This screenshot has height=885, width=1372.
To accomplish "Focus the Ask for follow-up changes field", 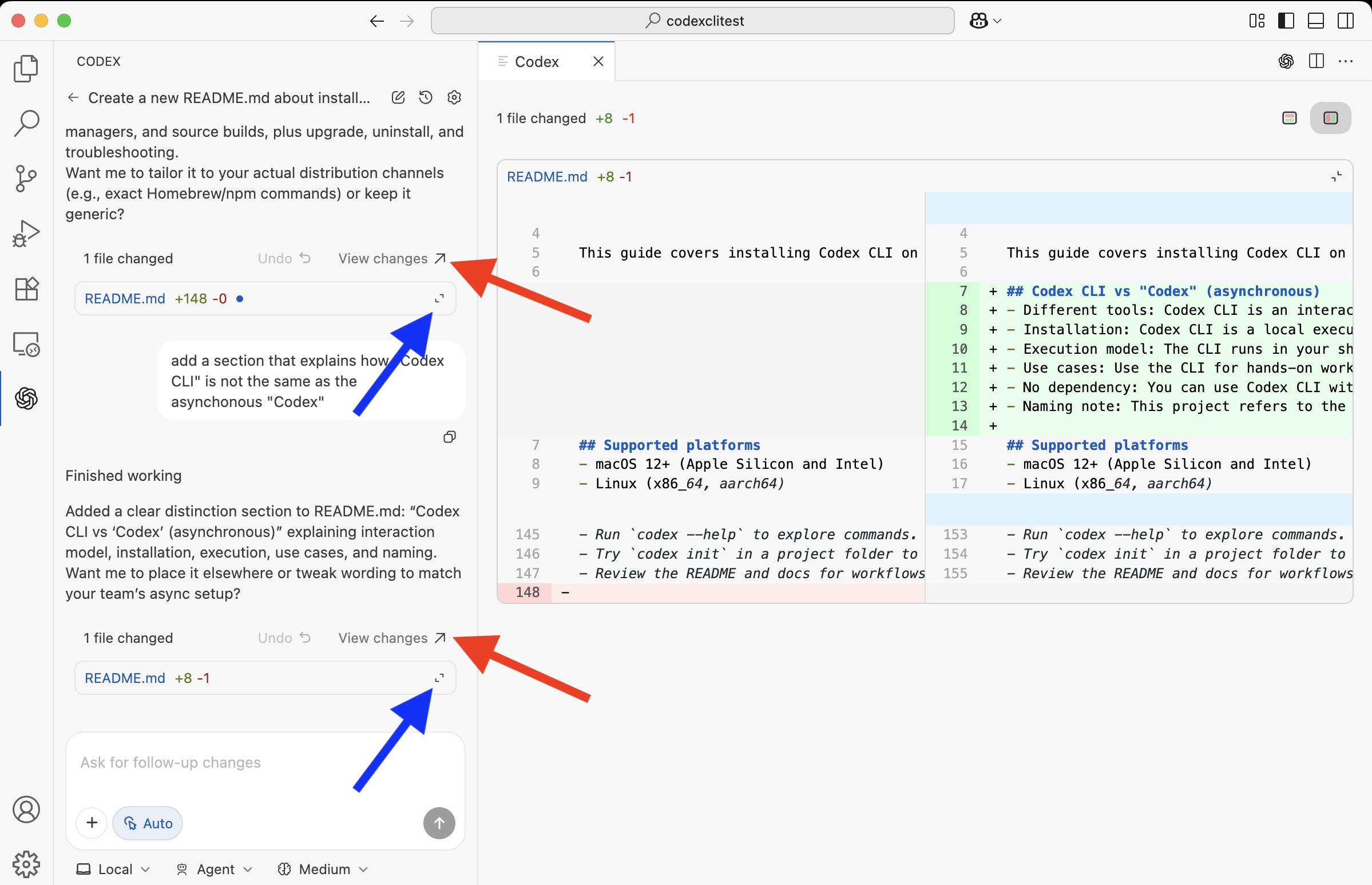I will pyautogui.click(x=265, y=762).
